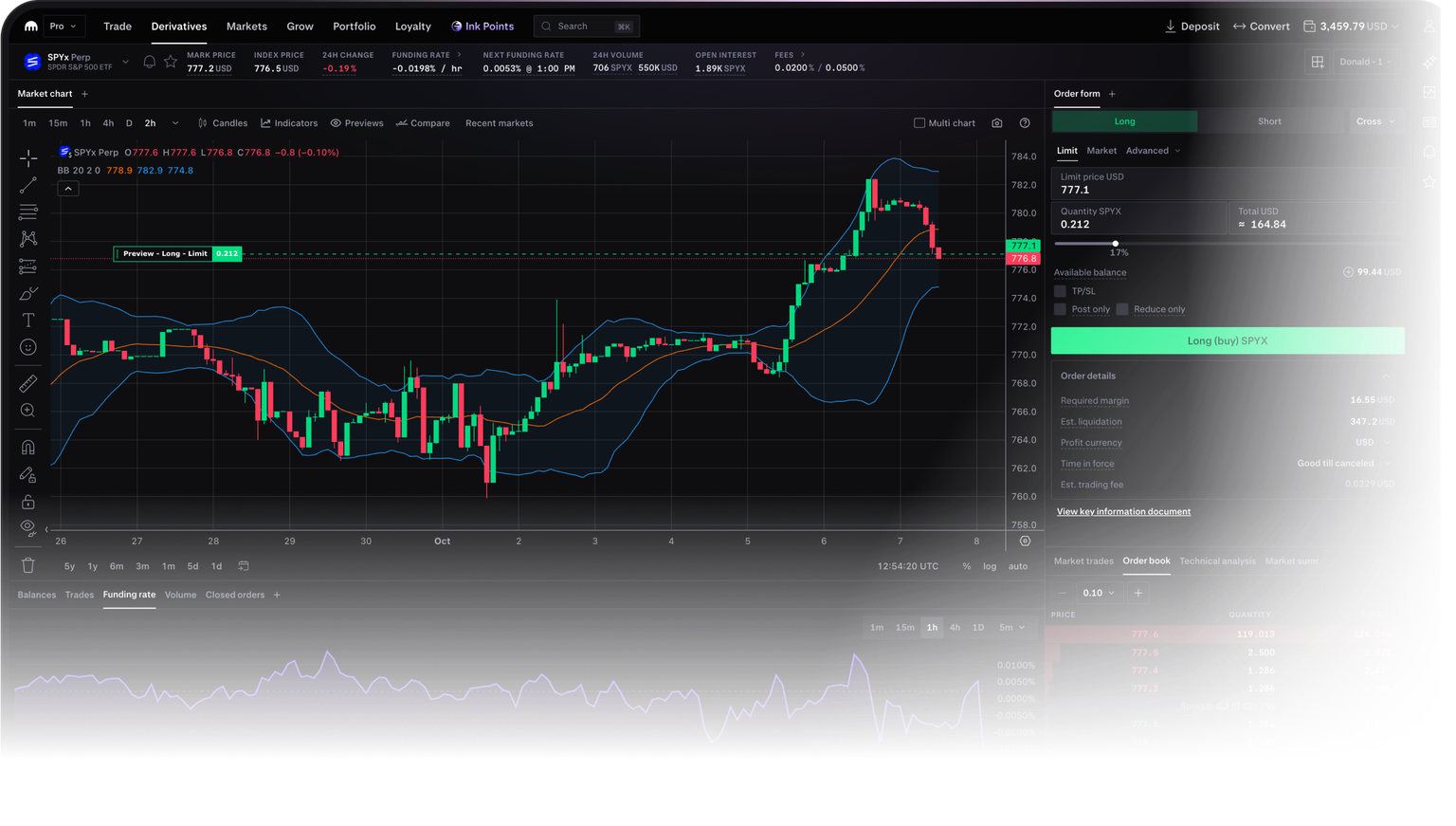Toggle log scale on the chart
The width and height of the screenshot is (1456, 826).
pyautogui.click(x=990, y=566)
